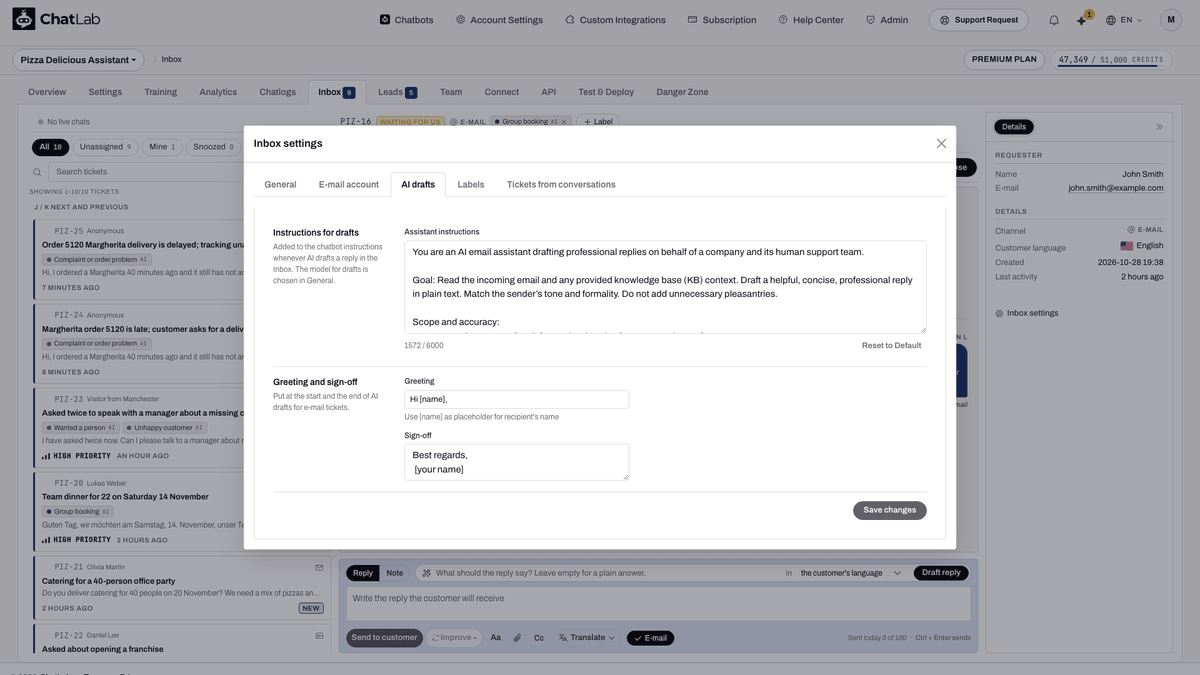1200x675 pixels.
Task: Switch to the E-mail account tab
Action: 349,185
